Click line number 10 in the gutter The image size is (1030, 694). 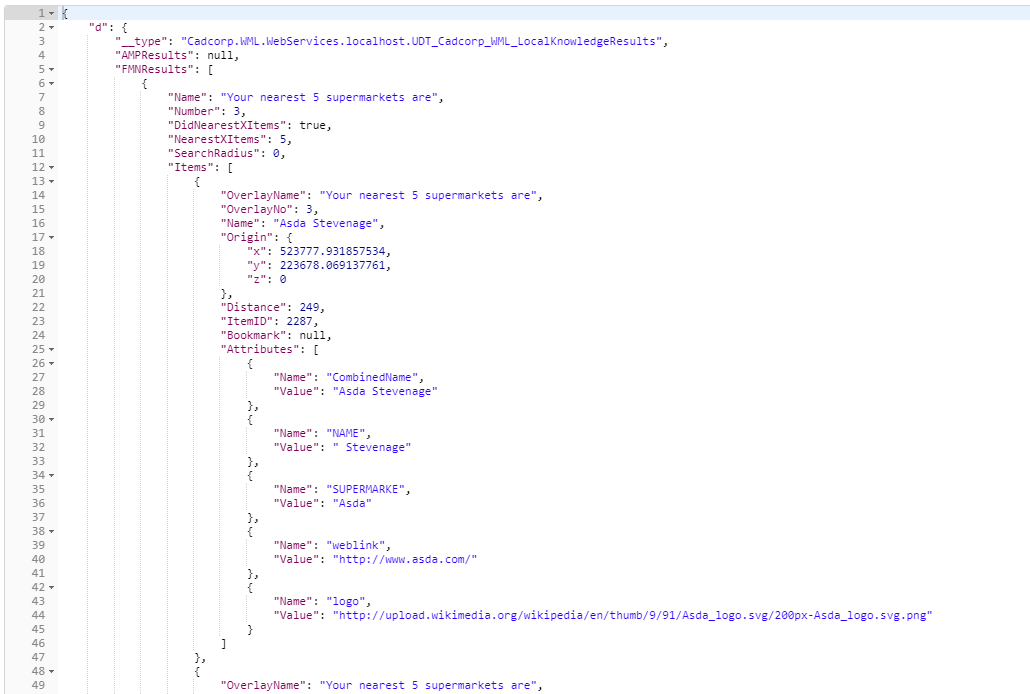[x=38, y=139]
